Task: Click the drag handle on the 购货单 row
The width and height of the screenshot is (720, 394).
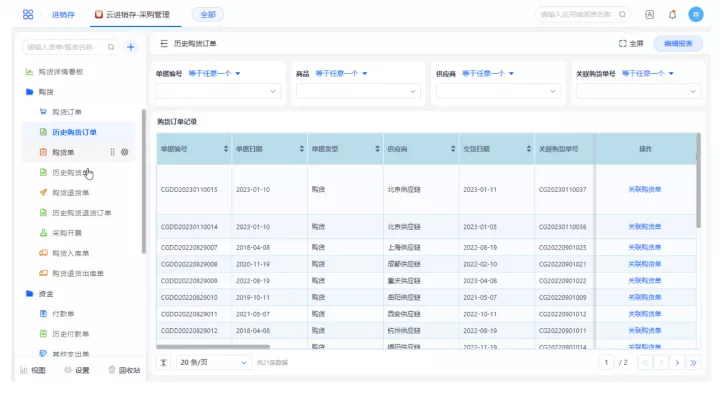Action: 112,152
